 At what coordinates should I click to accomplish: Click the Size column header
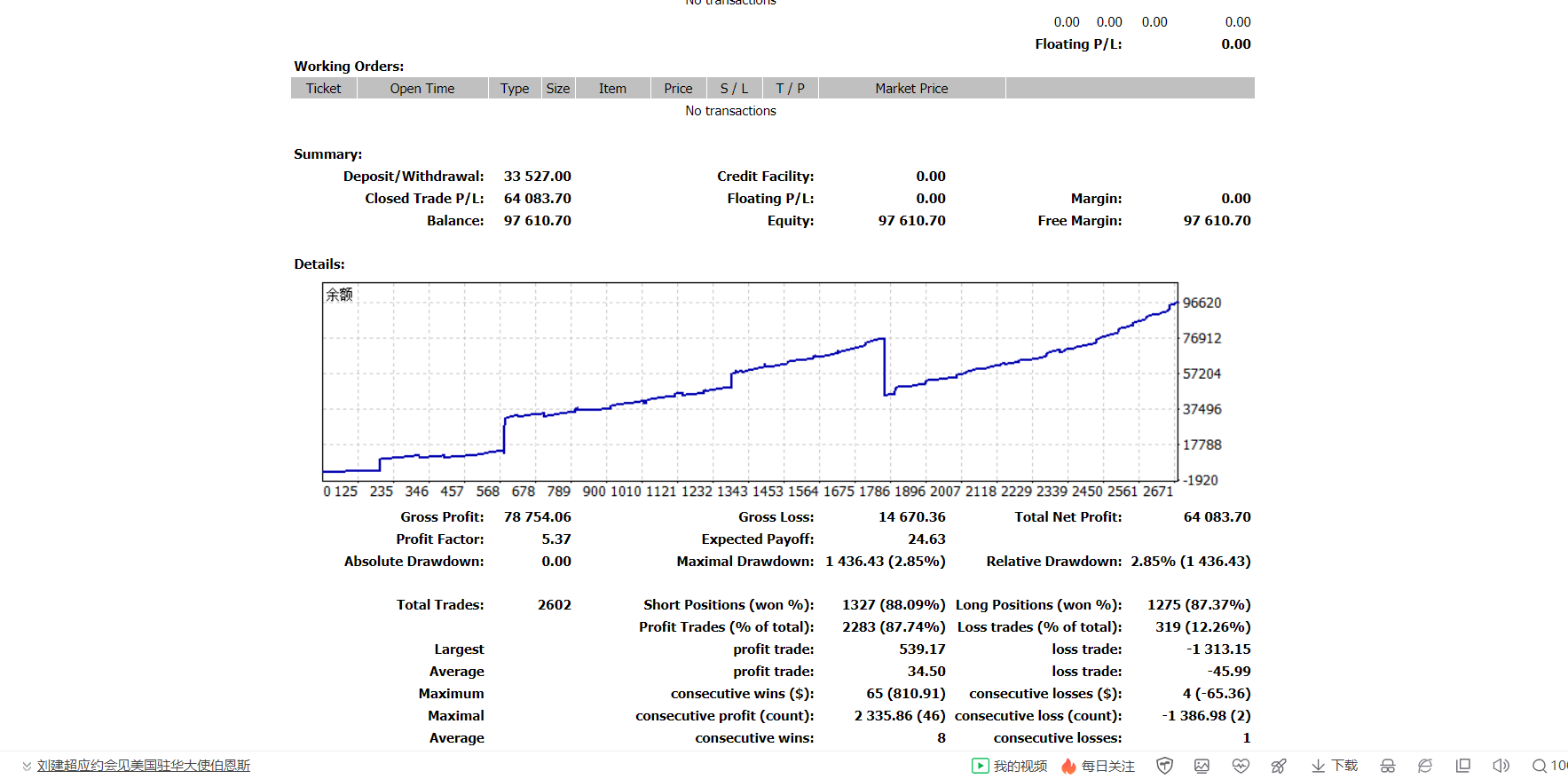[x=558, y=88]
